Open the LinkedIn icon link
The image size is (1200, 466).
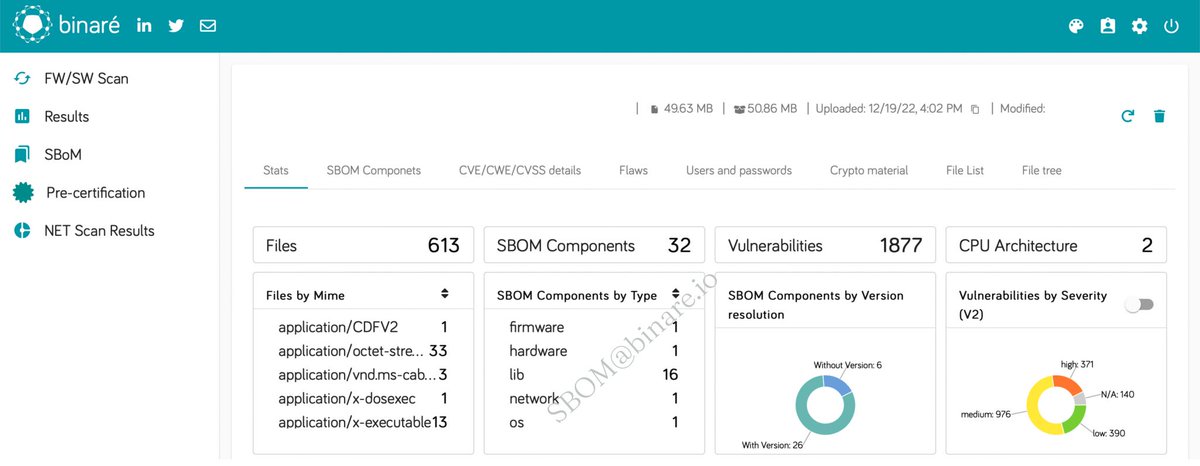[x=144, y=26]
